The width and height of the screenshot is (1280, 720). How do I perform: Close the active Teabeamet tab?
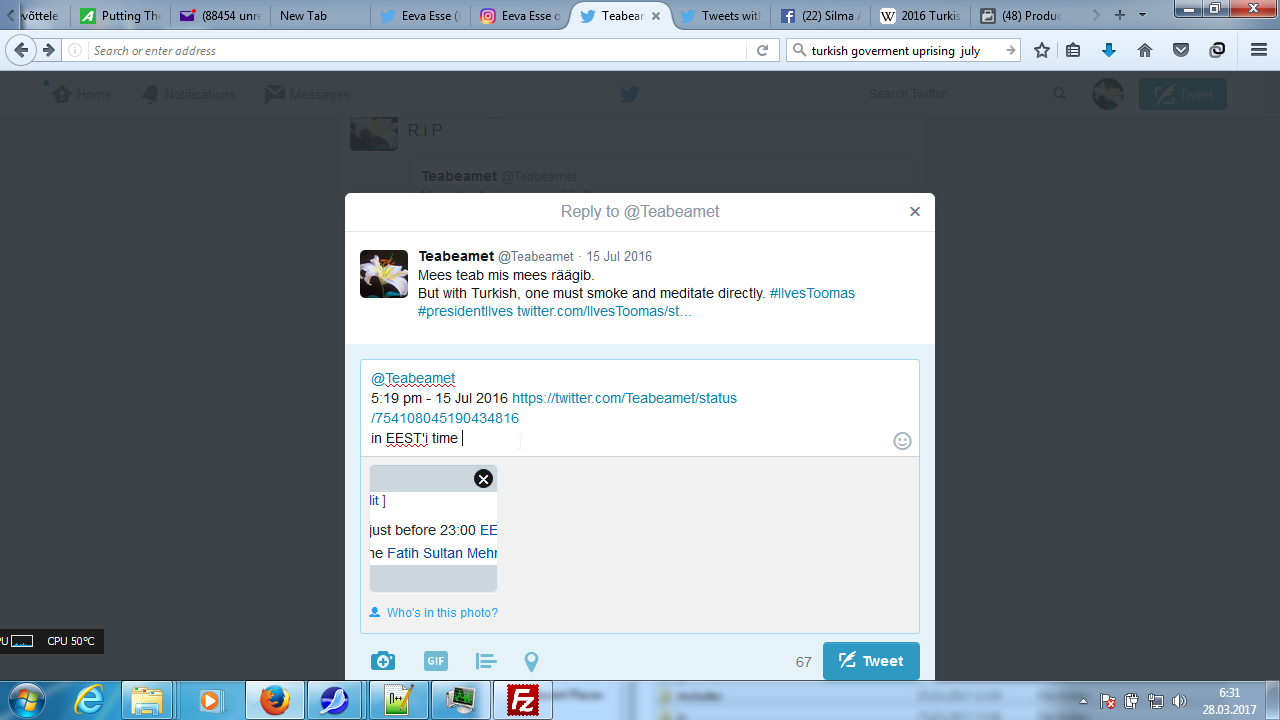655,16
